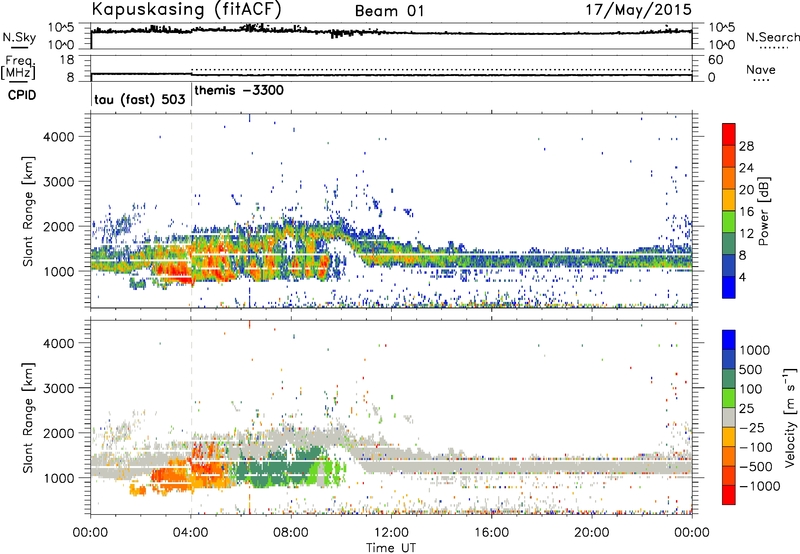Click the dashed 04:00 CPID marker line
Viewport: 800px width, 554px height.
(x=191, y=211)
